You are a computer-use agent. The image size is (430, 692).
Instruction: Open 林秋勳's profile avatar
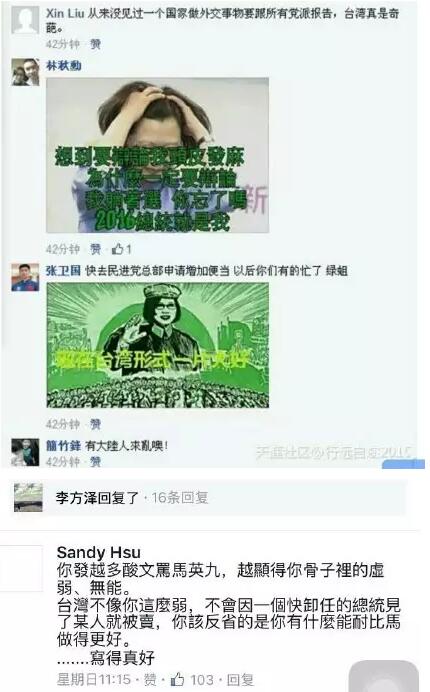[25, 71]
